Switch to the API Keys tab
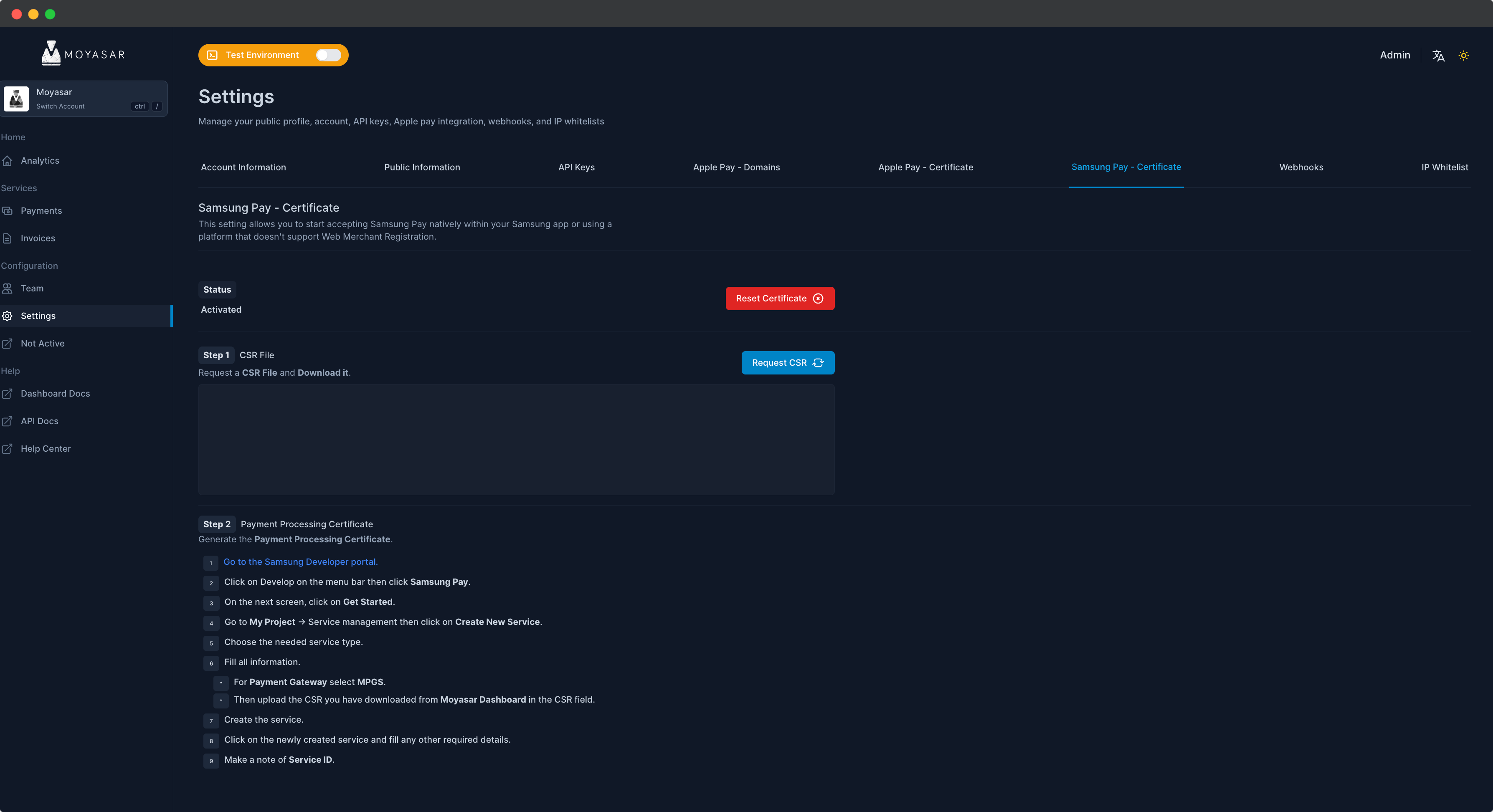Image resolution: width=1493 pixels, height=812 pixels. tap(576, 167)
